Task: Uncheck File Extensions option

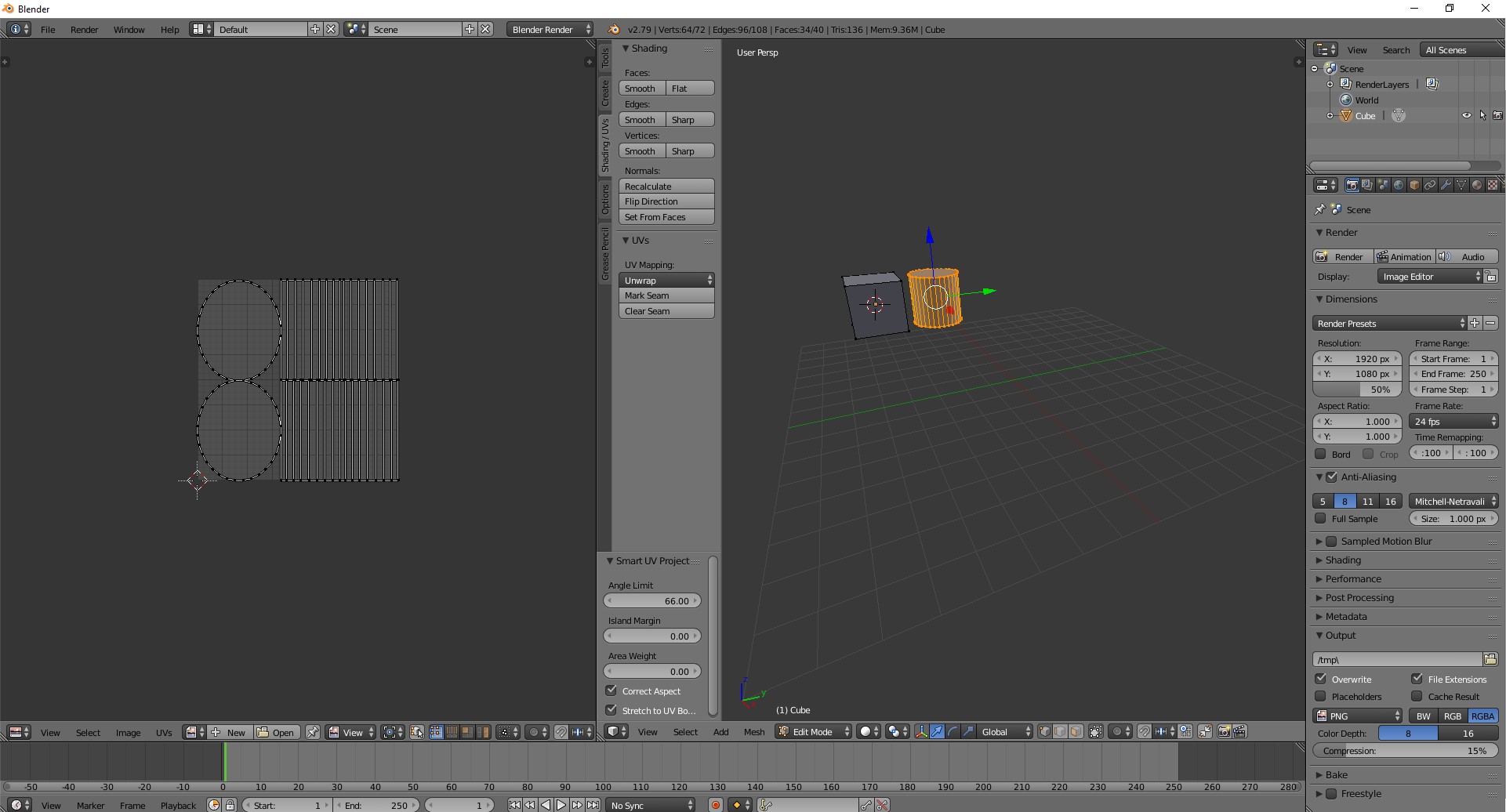Action: tap(1417, 679)
